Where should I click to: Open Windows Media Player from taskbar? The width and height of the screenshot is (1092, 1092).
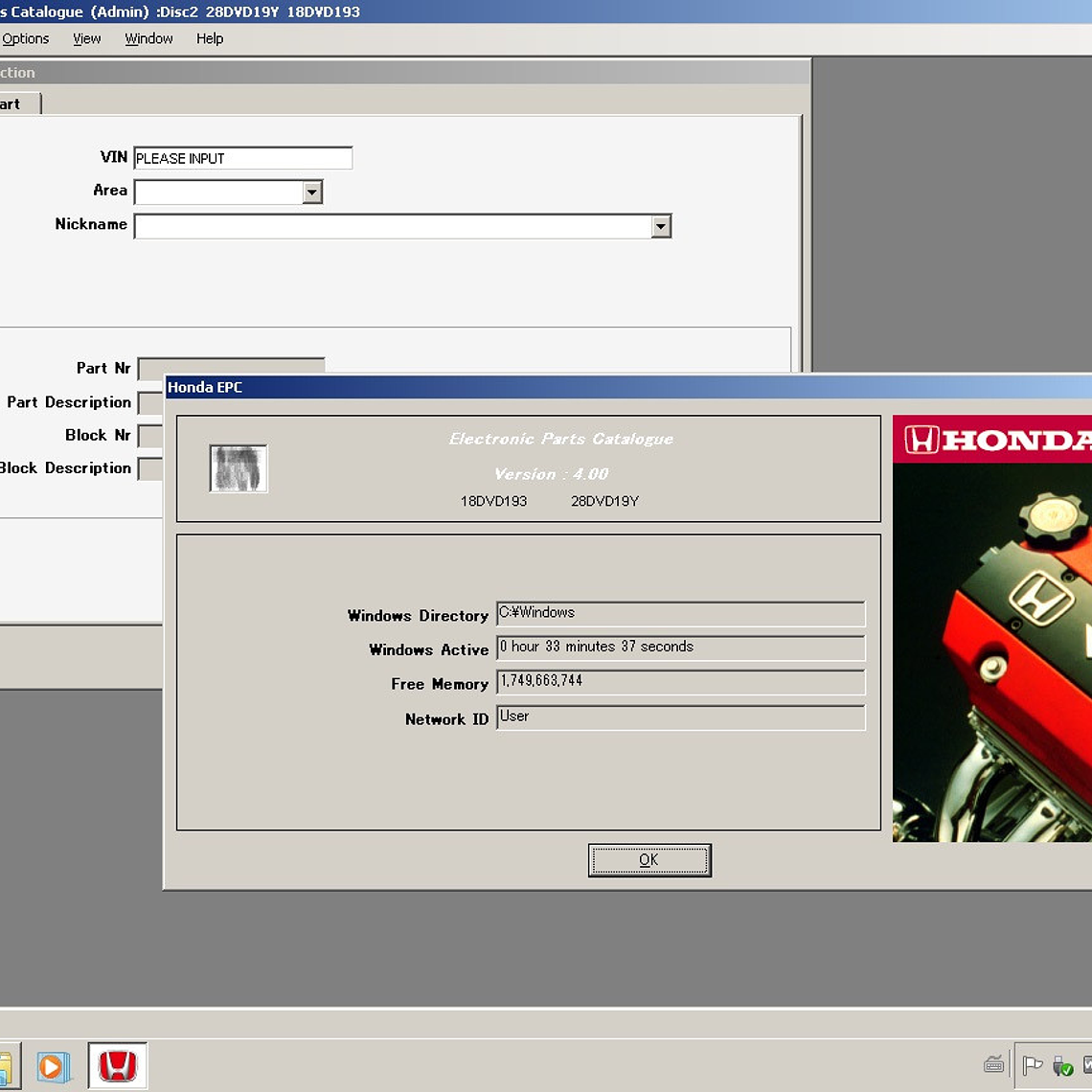click(53, 1066)
